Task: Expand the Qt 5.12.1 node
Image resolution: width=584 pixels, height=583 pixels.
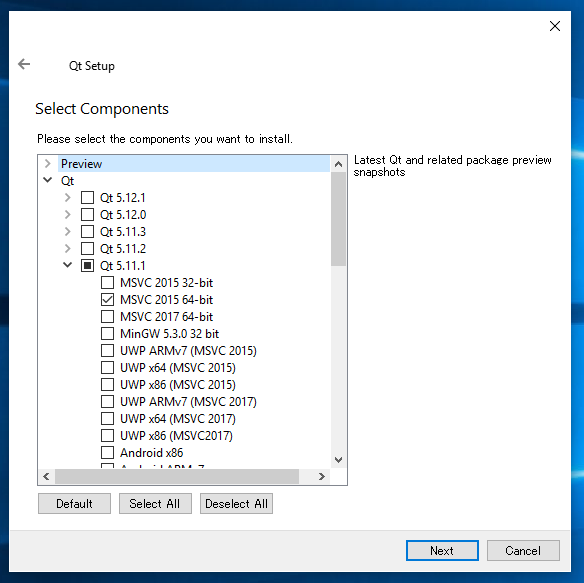Action: pyautogui.click(x=67, y=197)
